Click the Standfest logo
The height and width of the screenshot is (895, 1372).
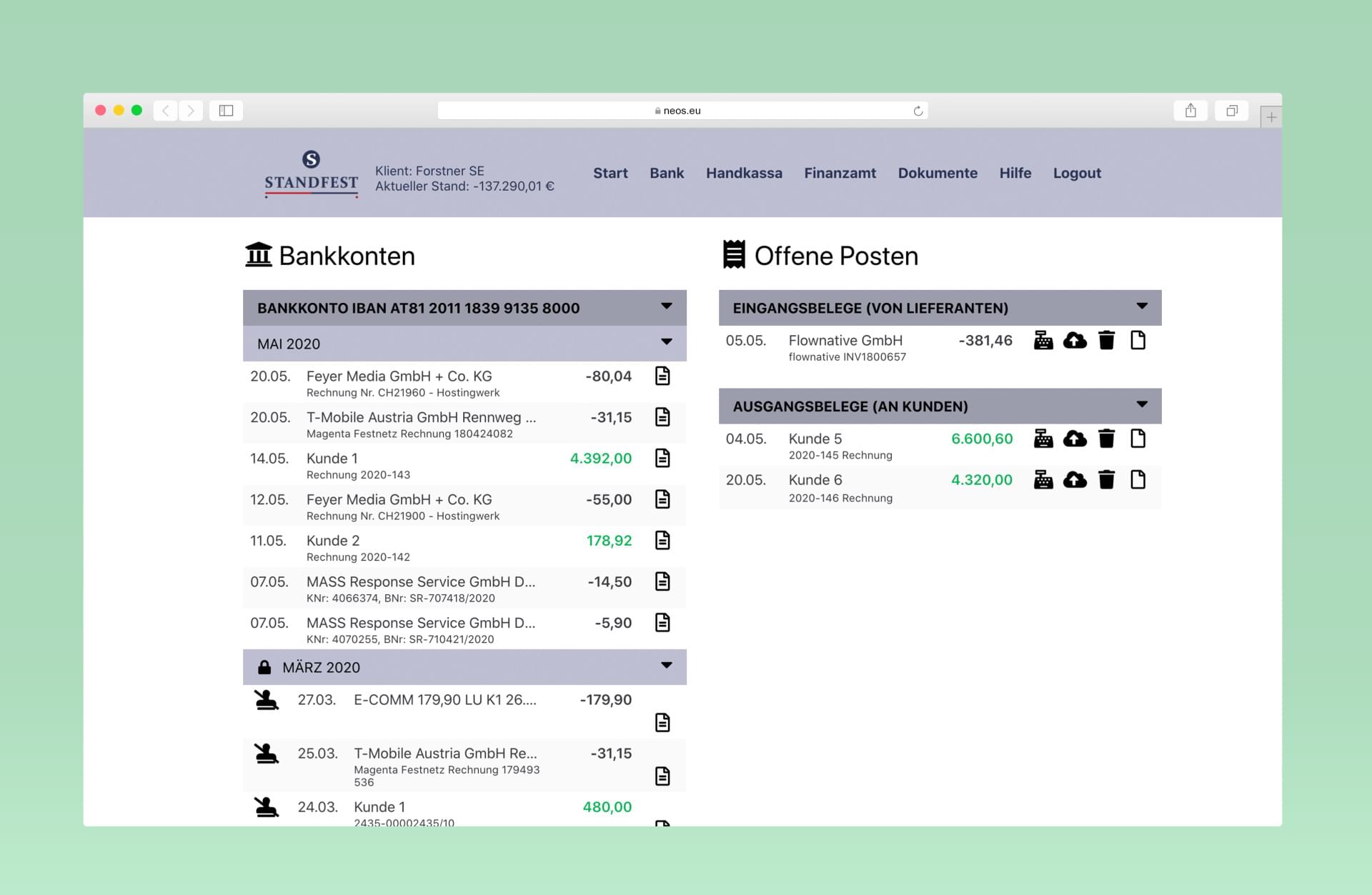(x=311, y=174)
